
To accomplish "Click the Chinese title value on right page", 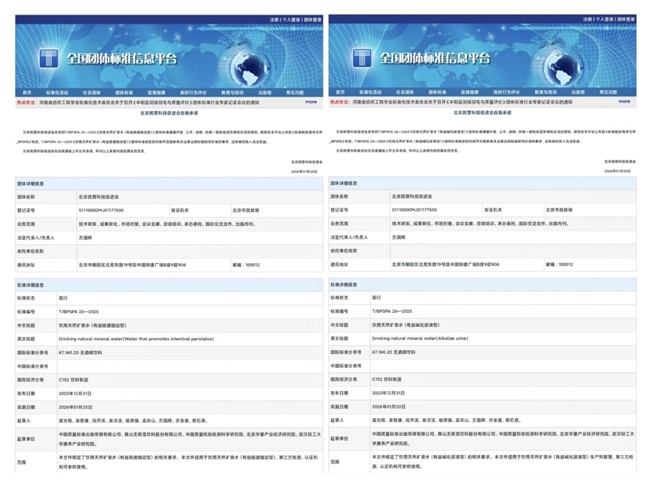I will click(x=406, y=325).
